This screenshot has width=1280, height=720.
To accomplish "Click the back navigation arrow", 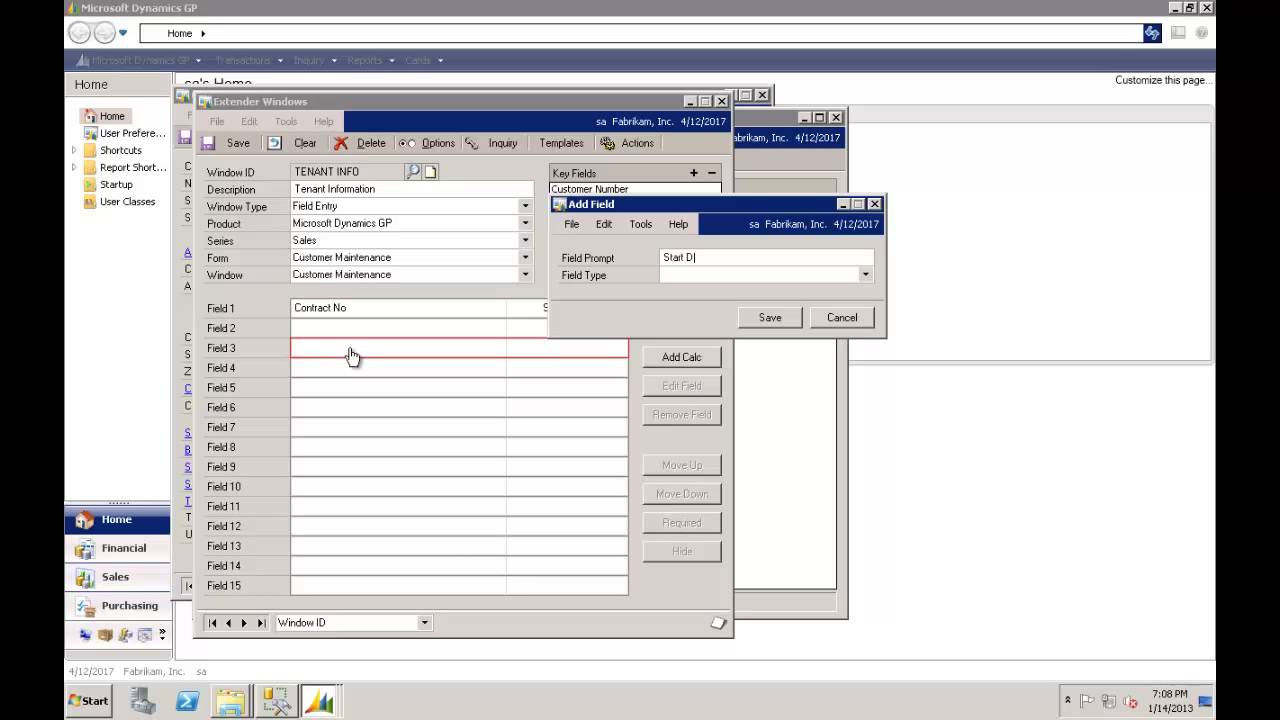I will 79,33.
